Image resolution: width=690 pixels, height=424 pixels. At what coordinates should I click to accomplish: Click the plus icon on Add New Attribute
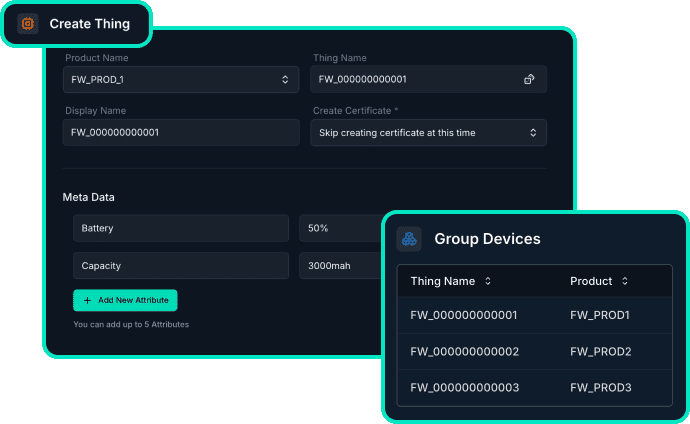pyautogui.click(x=87, y=300)
